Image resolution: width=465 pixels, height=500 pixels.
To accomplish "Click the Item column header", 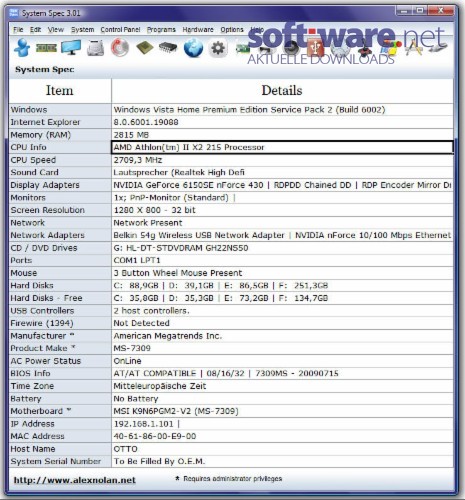I will (60, 91).
